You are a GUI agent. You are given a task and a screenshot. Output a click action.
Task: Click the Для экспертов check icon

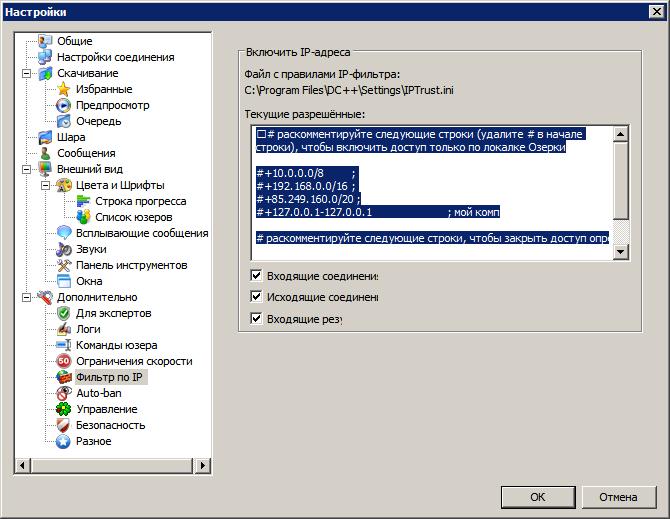[64, 313]
